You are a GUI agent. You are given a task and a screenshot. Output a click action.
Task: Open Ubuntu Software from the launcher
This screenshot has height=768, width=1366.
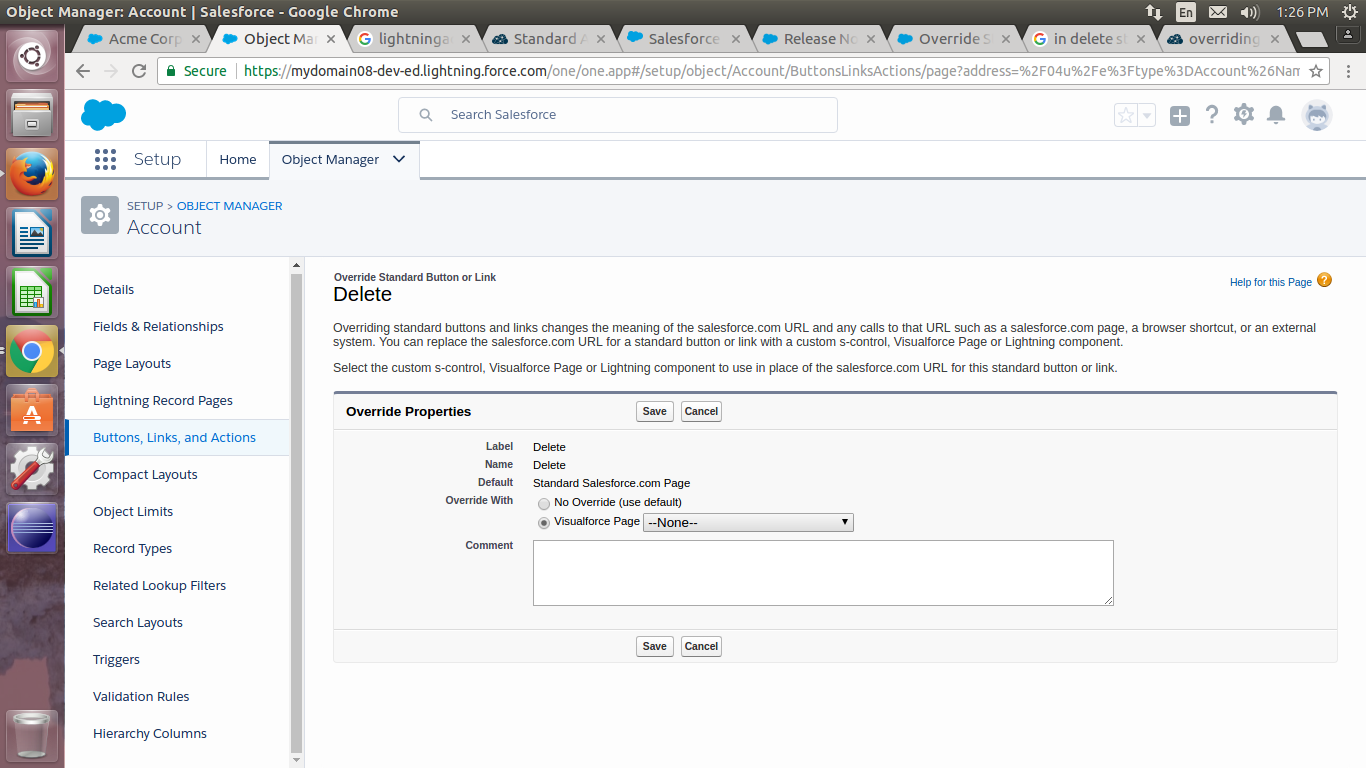32,410
